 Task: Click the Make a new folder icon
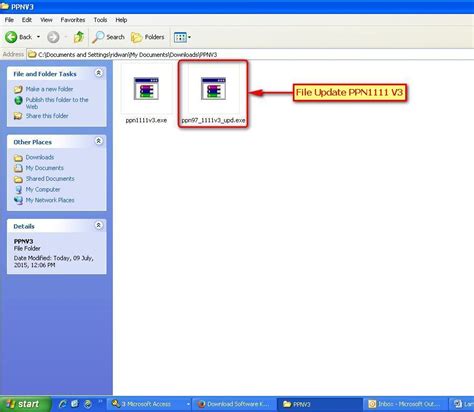[x=18, y=89]
